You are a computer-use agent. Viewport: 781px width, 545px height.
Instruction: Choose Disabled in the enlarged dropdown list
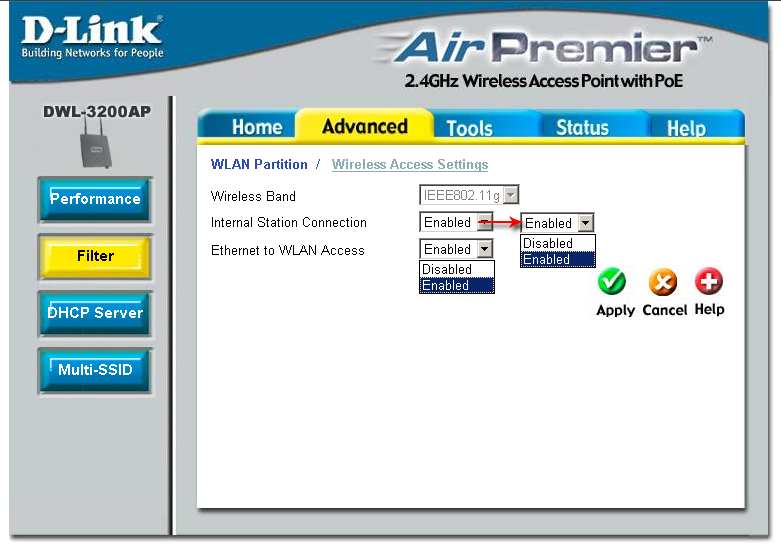[557, 243]
